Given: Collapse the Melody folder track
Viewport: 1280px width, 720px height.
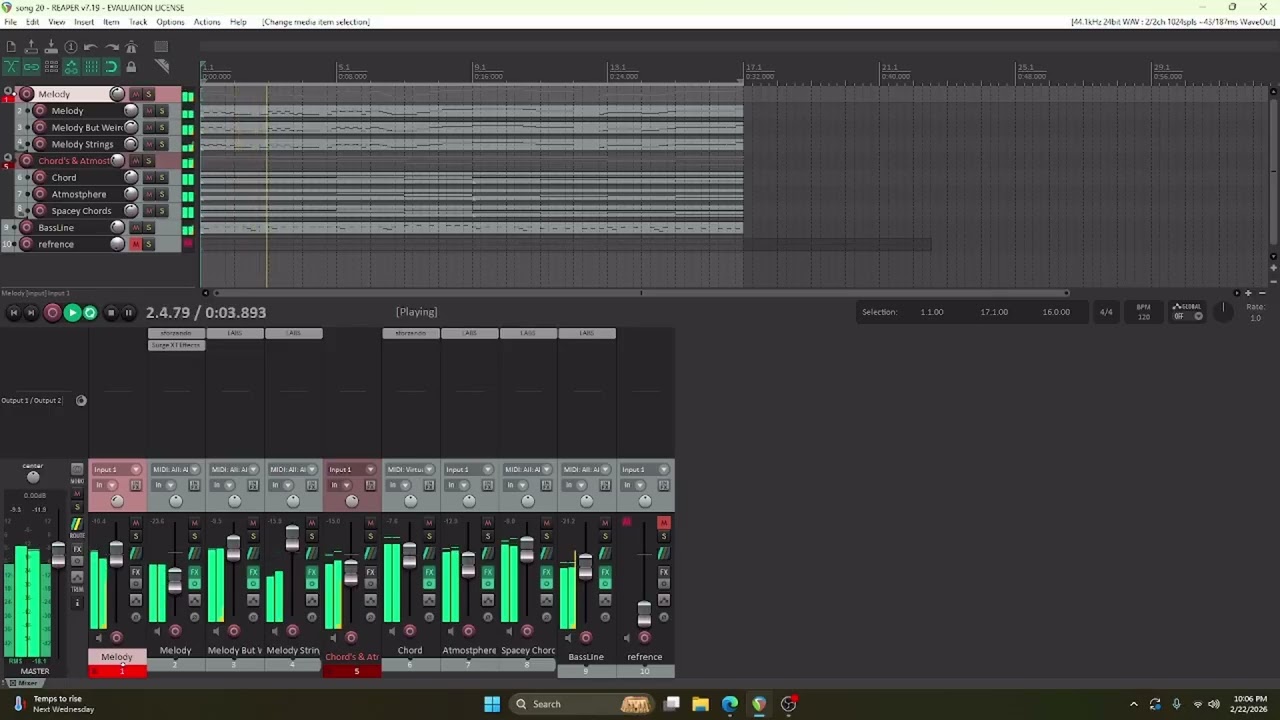Looking at the screenshot, I should (9, 90).
